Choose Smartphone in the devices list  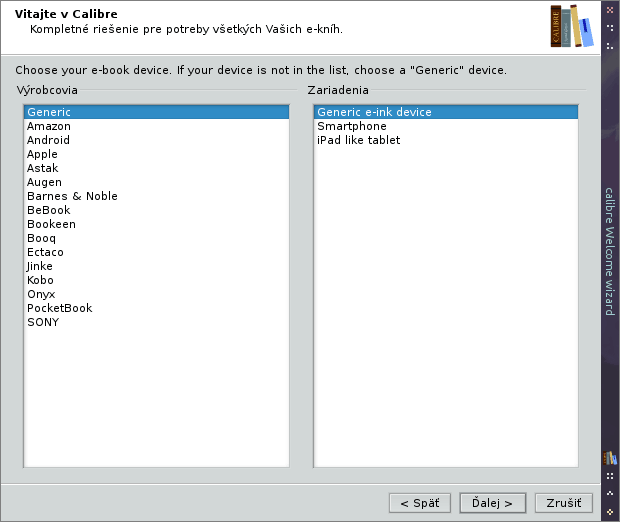pyautogui.click(x=446, y=126)
